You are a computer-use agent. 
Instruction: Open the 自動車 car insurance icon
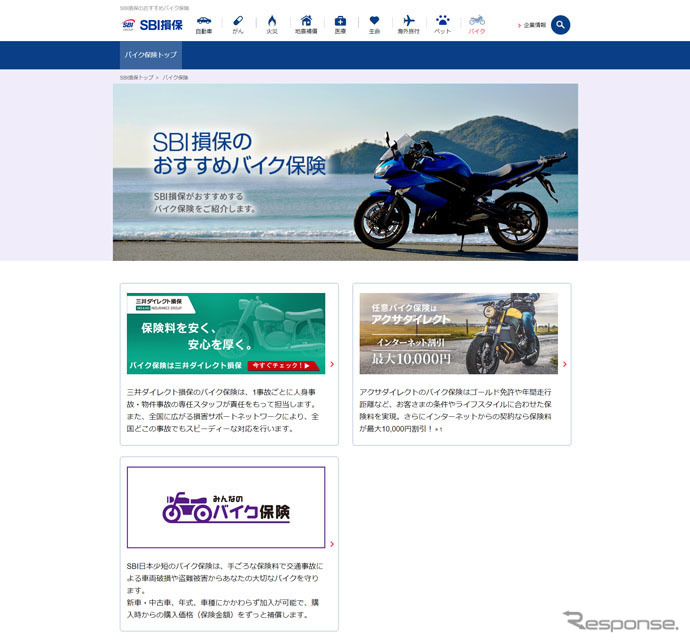point(204,25)
